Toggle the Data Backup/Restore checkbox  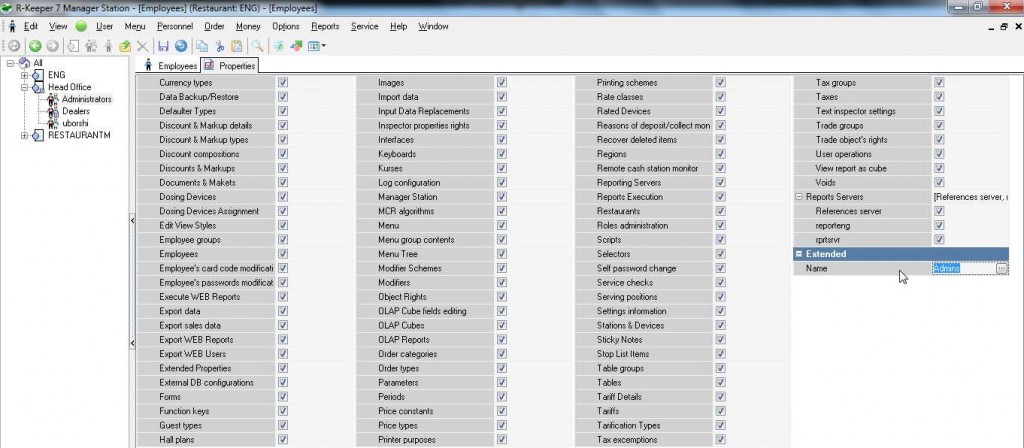pos(283,97)
